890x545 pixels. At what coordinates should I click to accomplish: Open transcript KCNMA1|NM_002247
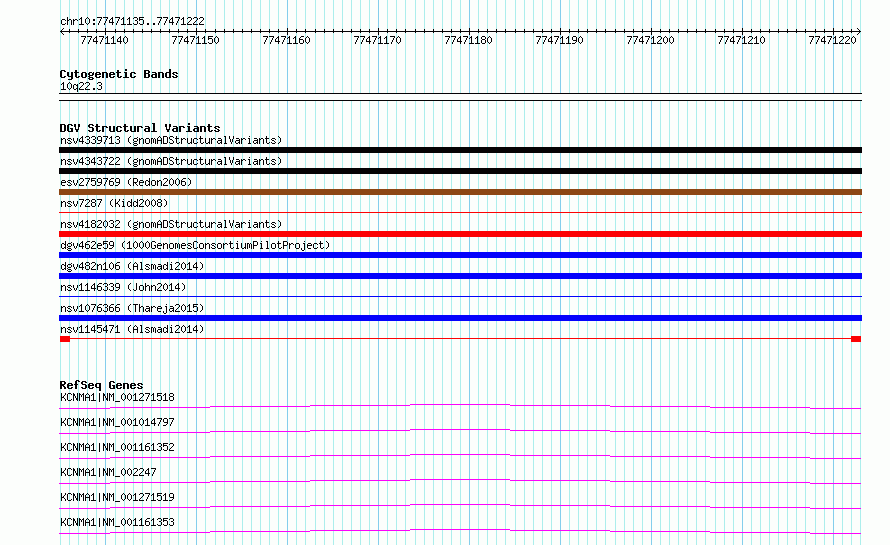point(108,472)
